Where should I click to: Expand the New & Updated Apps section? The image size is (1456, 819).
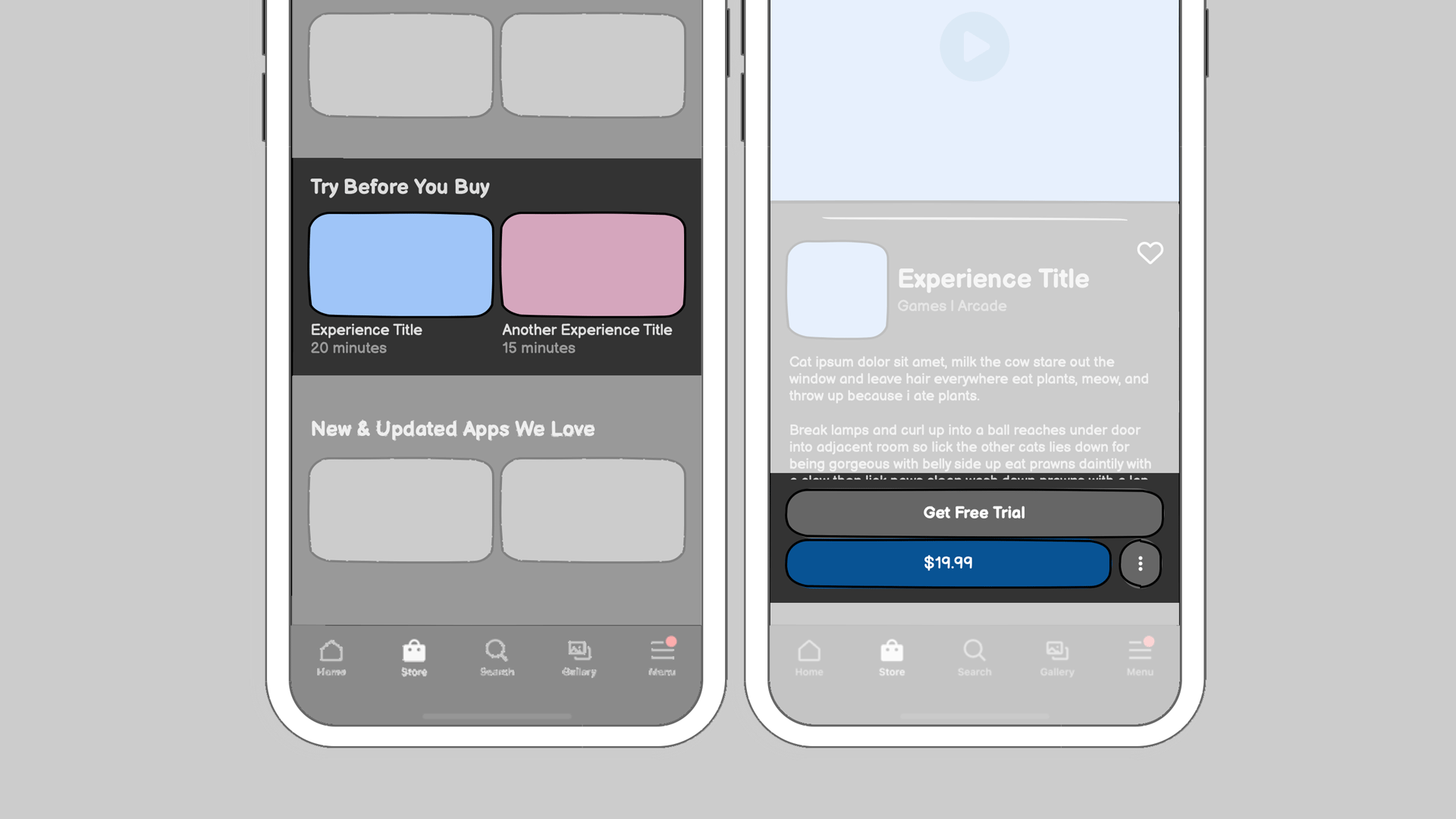click(452, 428)
